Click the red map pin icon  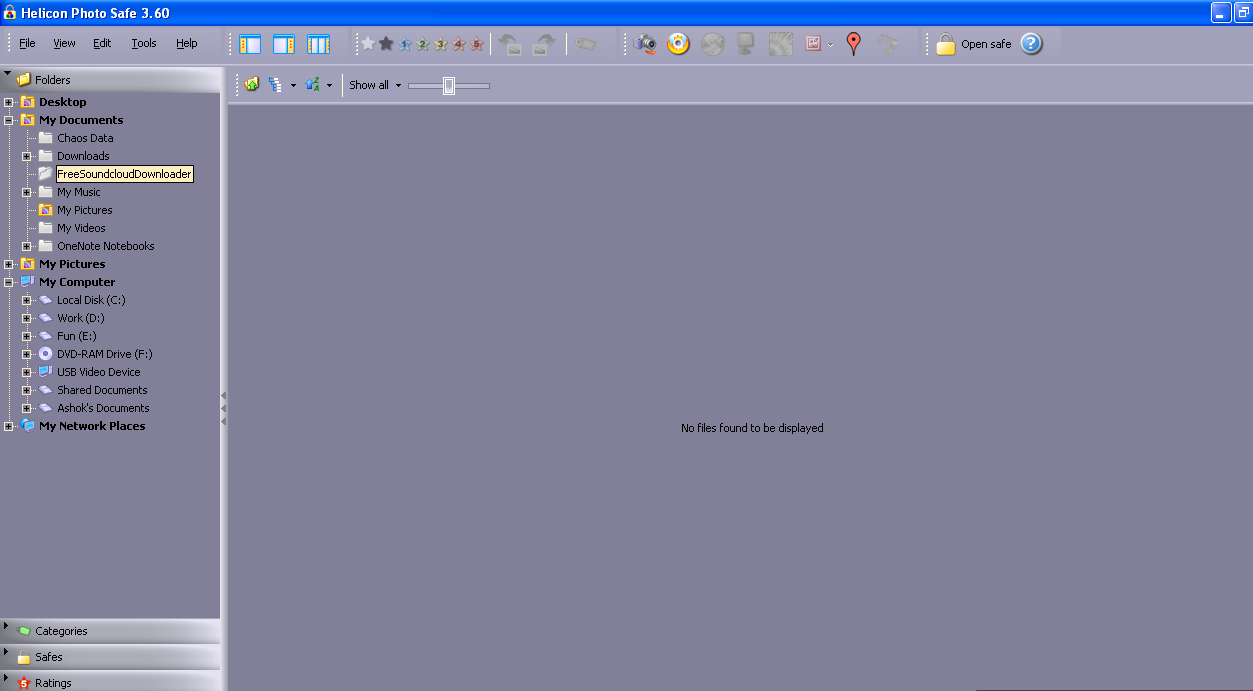tap(853, 44)
